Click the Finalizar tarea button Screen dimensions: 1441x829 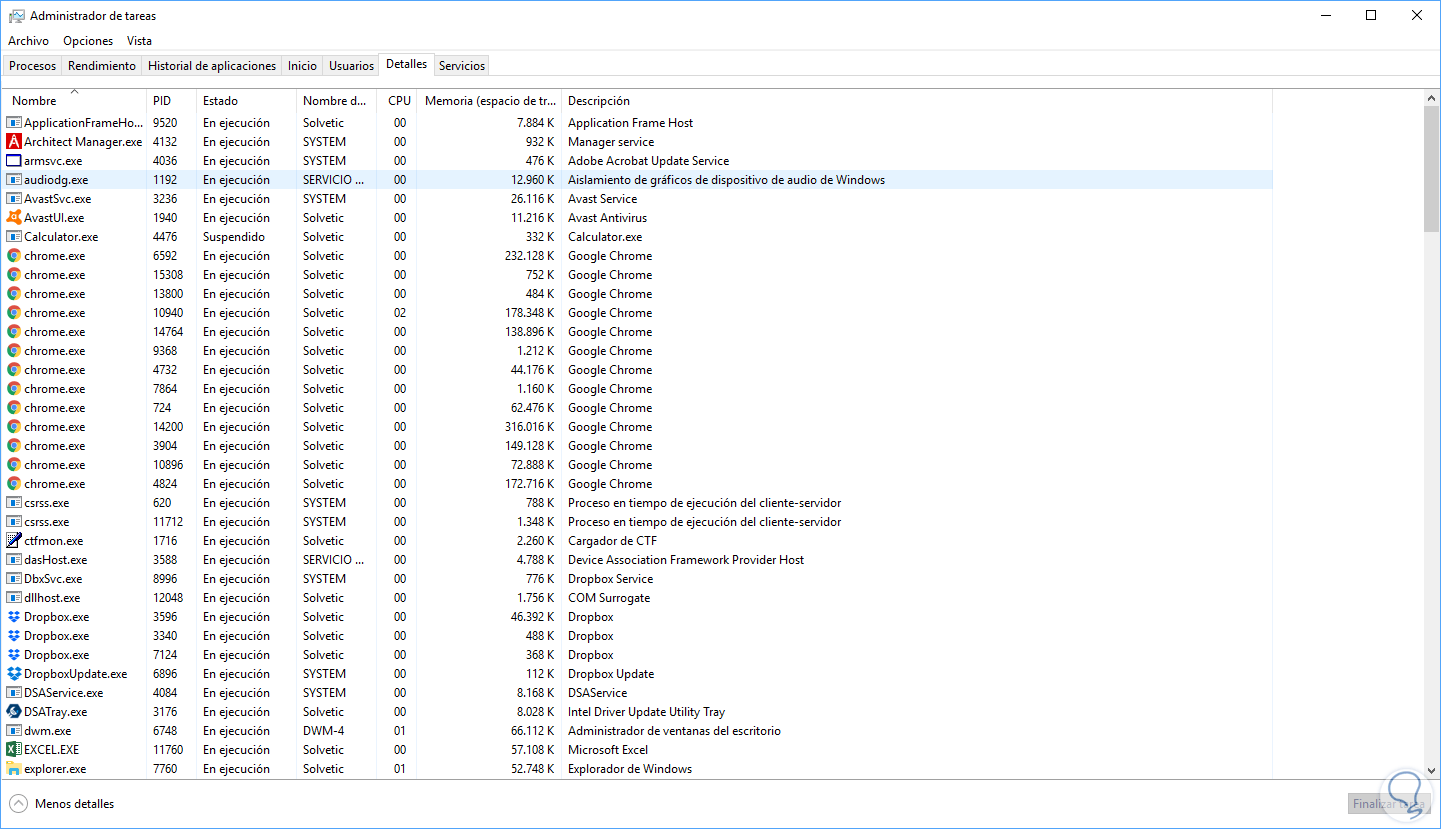tap(1389, 804)
